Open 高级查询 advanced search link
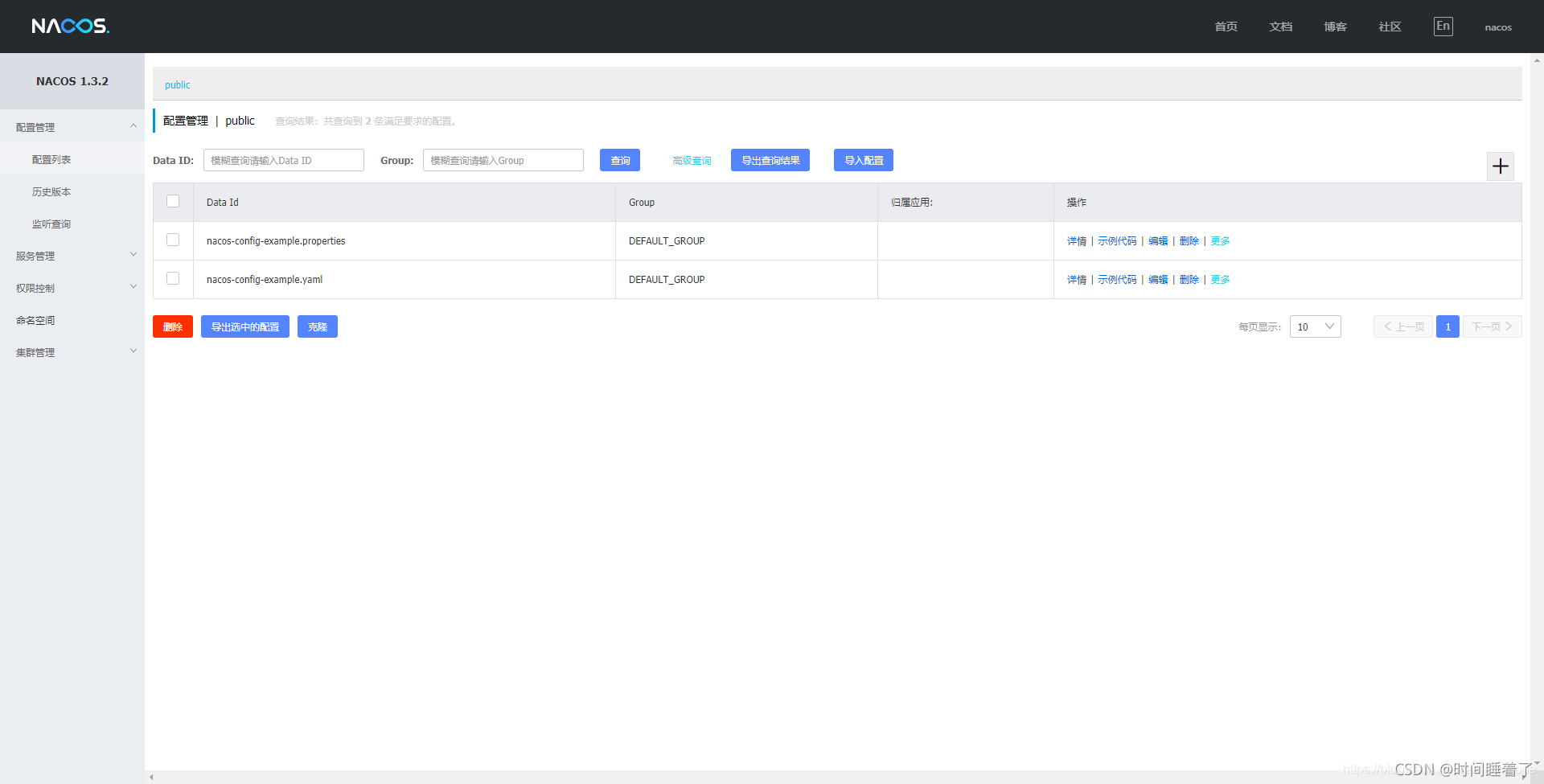The height and width of the screenshot is (784, 1544). 692,161
